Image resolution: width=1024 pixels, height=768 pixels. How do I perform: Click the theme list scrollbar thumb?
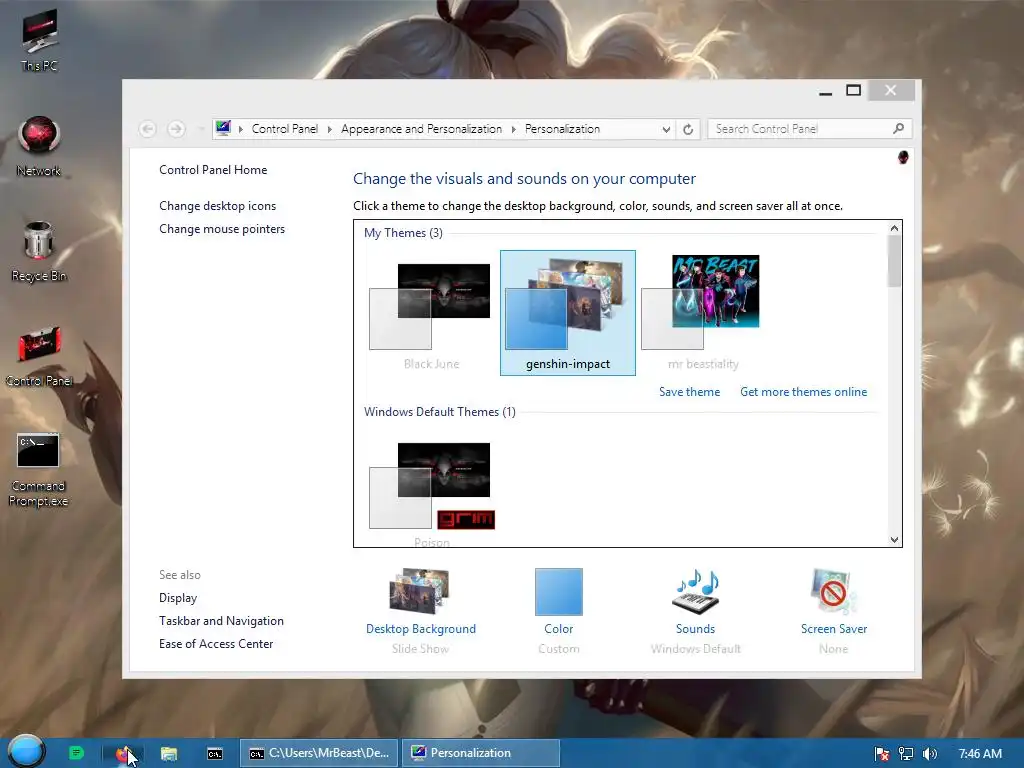[x=895, y=261]
